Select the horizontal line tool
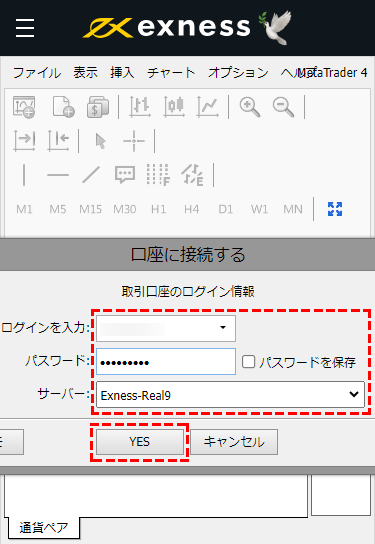Viewport: 375px width, 544px height. (58, 175)
